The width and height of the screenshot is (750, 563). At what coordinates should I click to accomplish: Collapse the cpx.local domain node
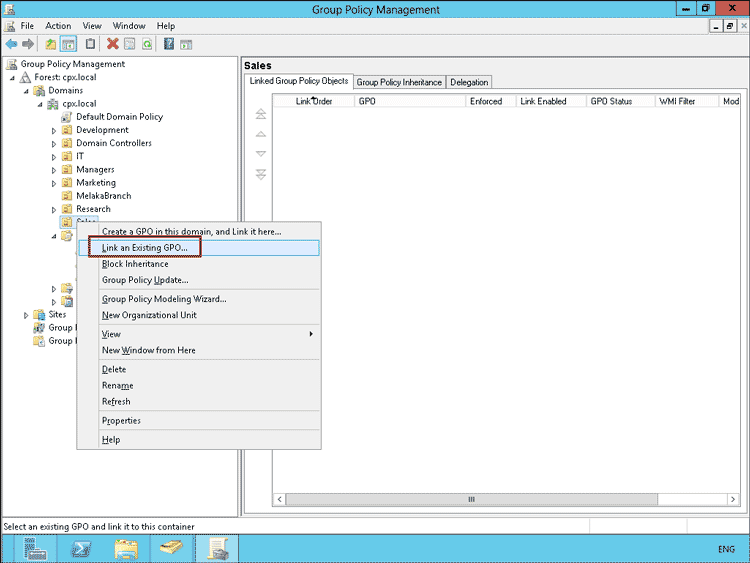coord(40,104)
